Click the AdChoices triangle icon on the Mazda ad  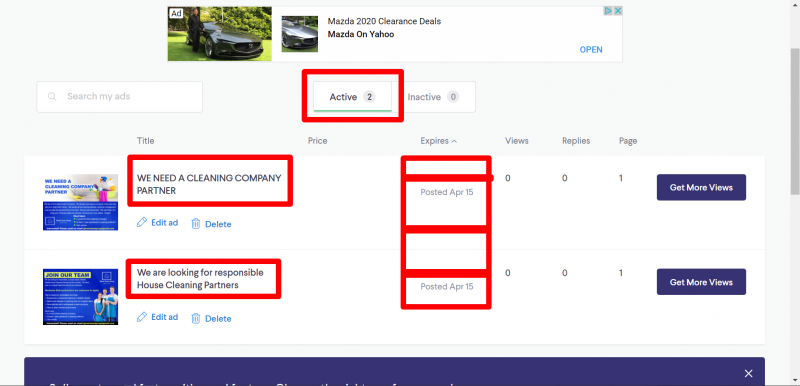[608, 11]
